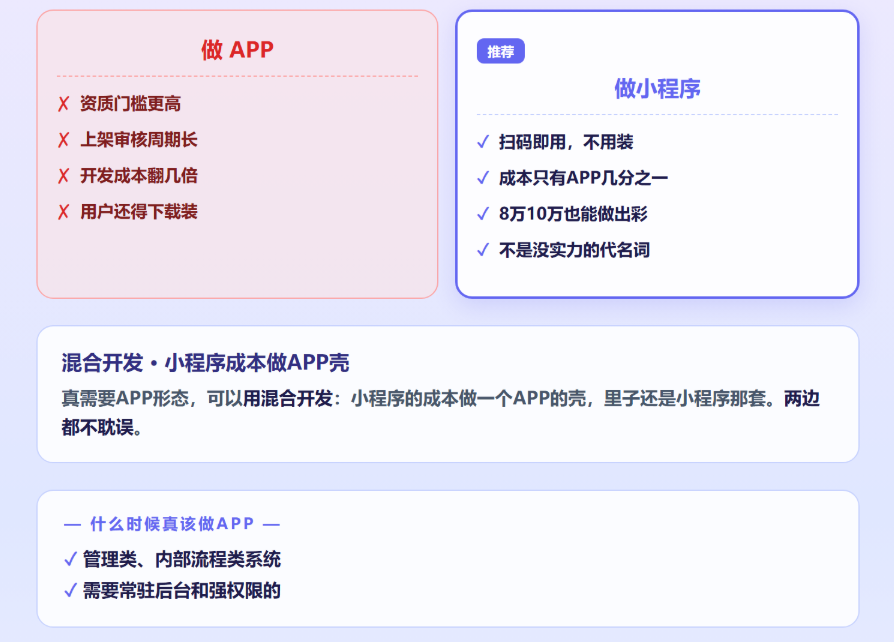Select the text 上架审核周期长
This screenshot has width=894, height=642.
tap(139, 140)
